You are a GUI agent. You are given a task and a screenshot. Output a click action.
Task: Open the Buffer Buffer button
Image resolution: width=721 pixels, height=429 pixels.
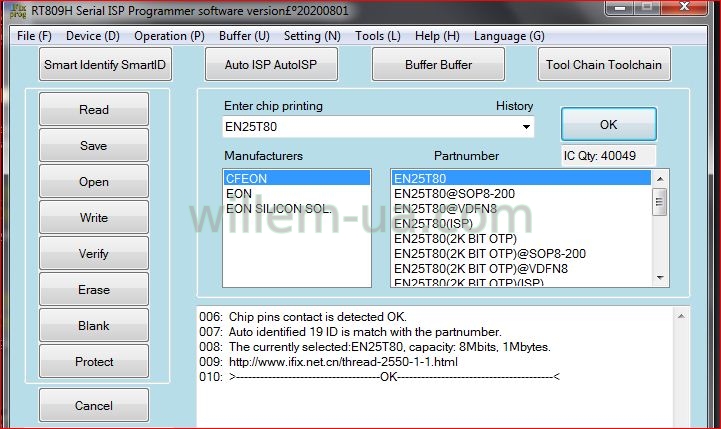pos(438,64)
